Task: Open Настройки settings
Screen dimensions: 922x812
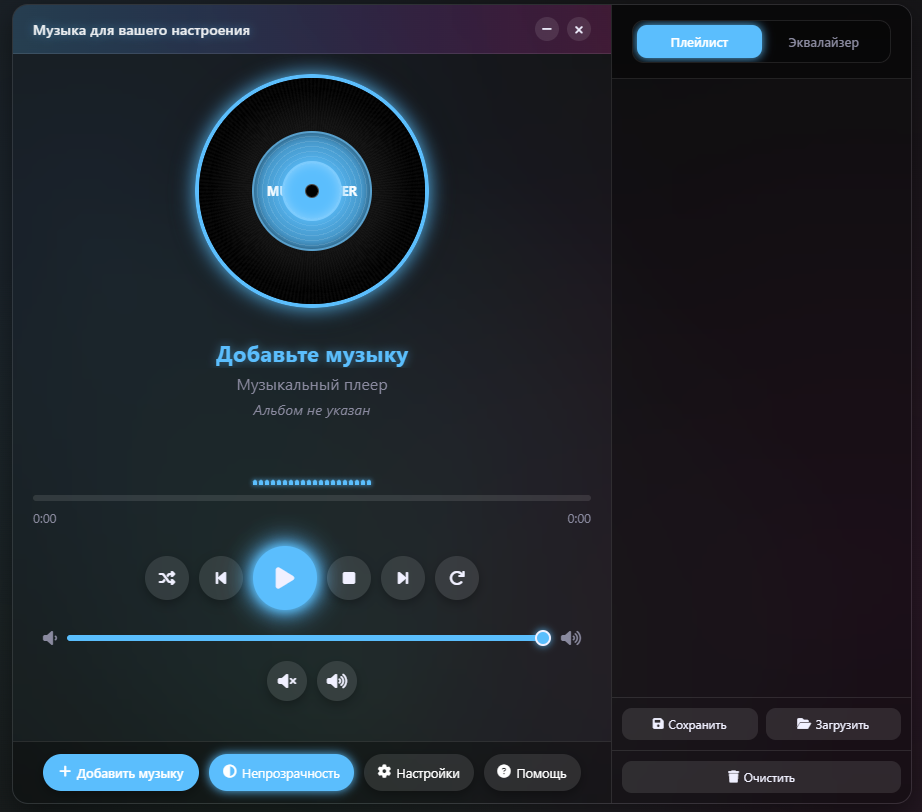Action: coord(418,773)
